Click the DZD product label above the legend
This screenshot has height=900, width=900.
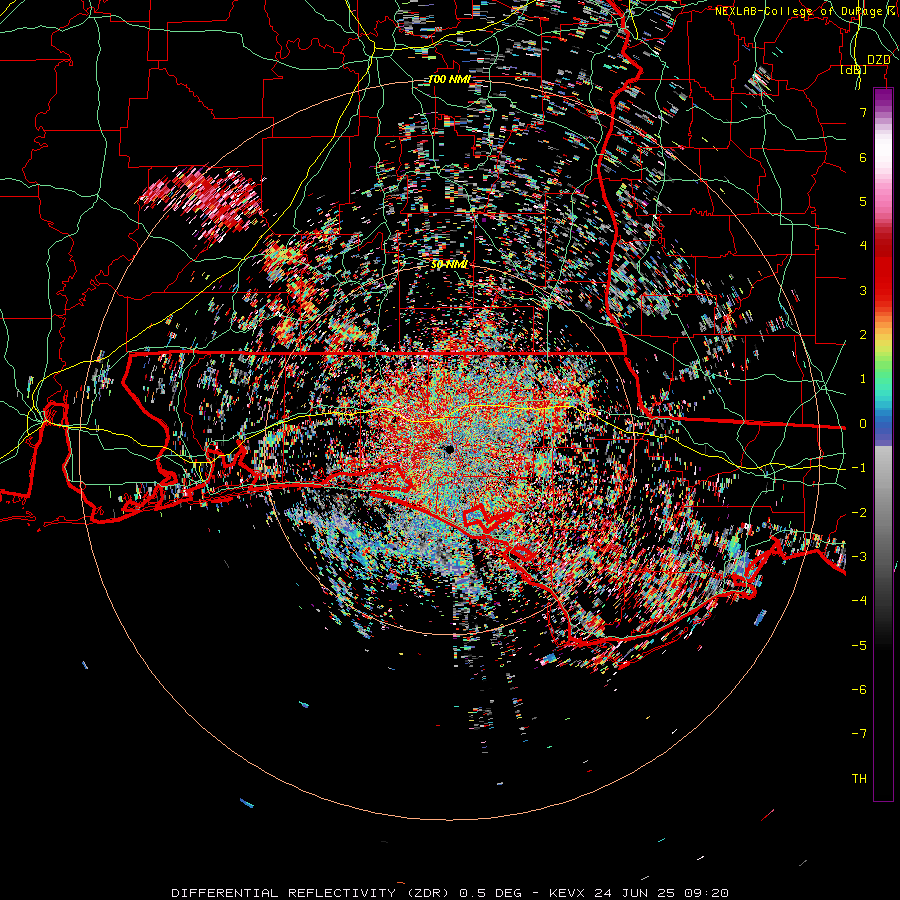(879, 60)
